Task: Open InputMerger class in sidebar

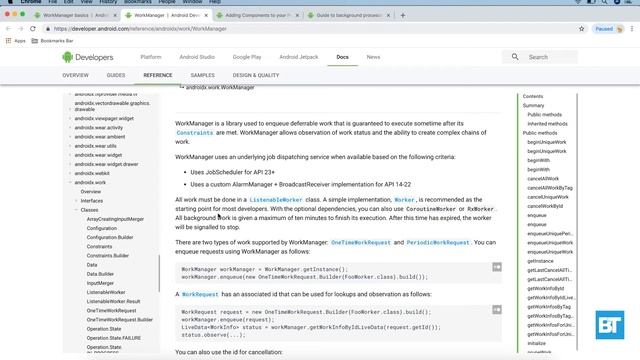Action: [x=100, y=283]
